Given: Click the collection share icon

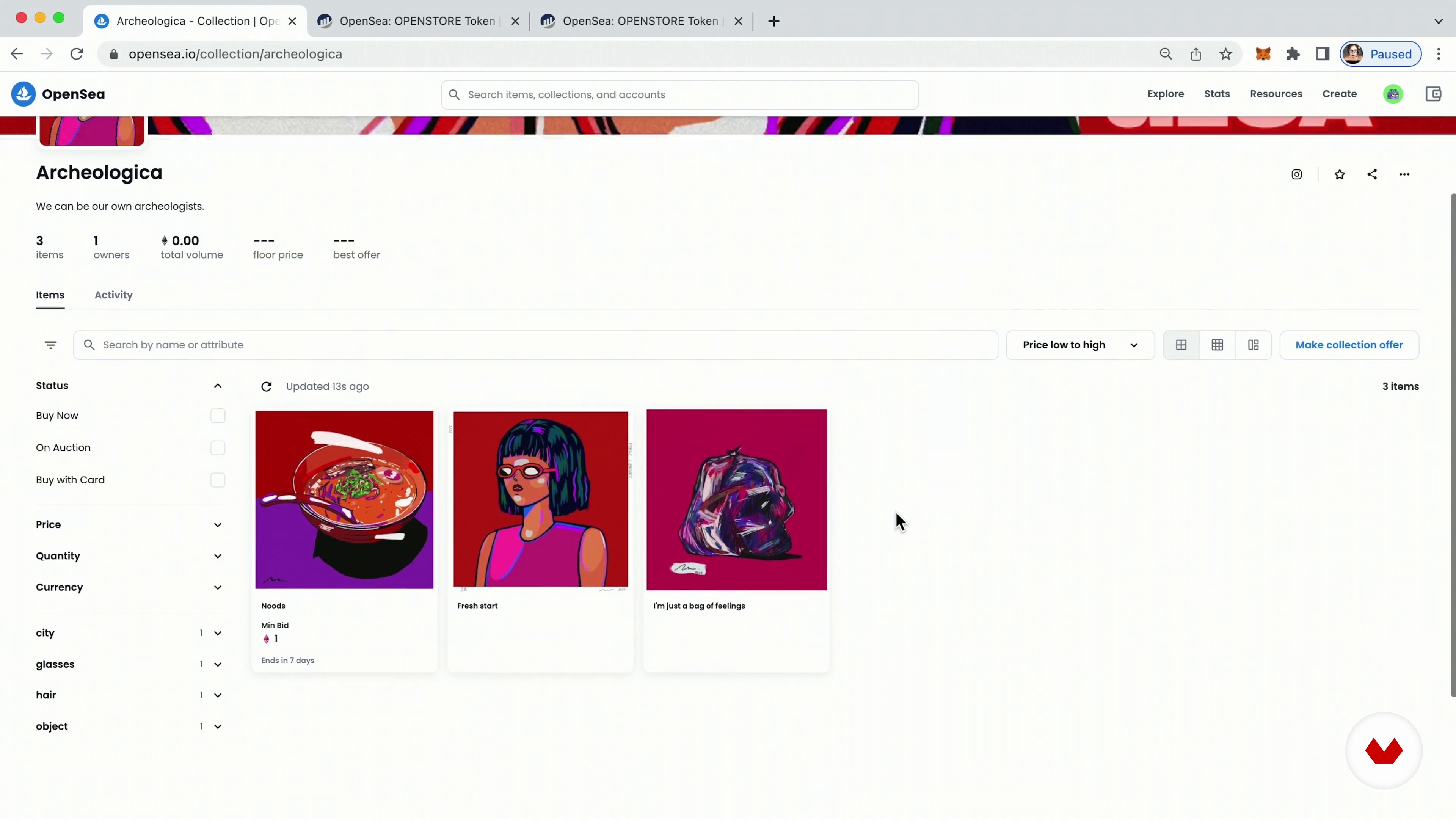Looking at the screenshot, I should coord(1372,174).
